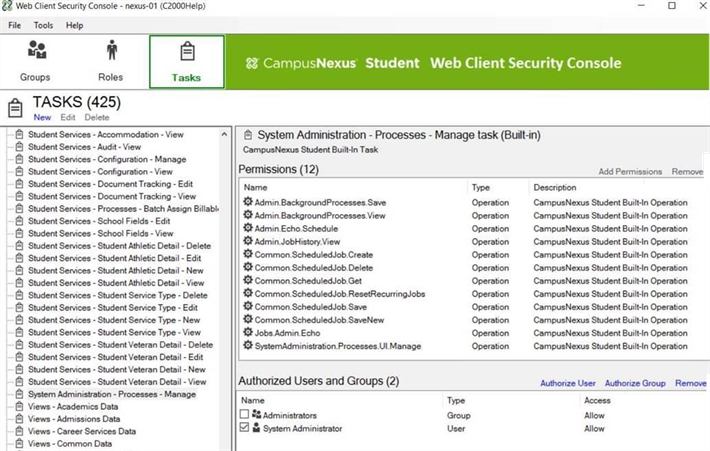Screen dimensions: 710x451
Task: Select Student Service Type - Edit task
Action: click(112, 308)
